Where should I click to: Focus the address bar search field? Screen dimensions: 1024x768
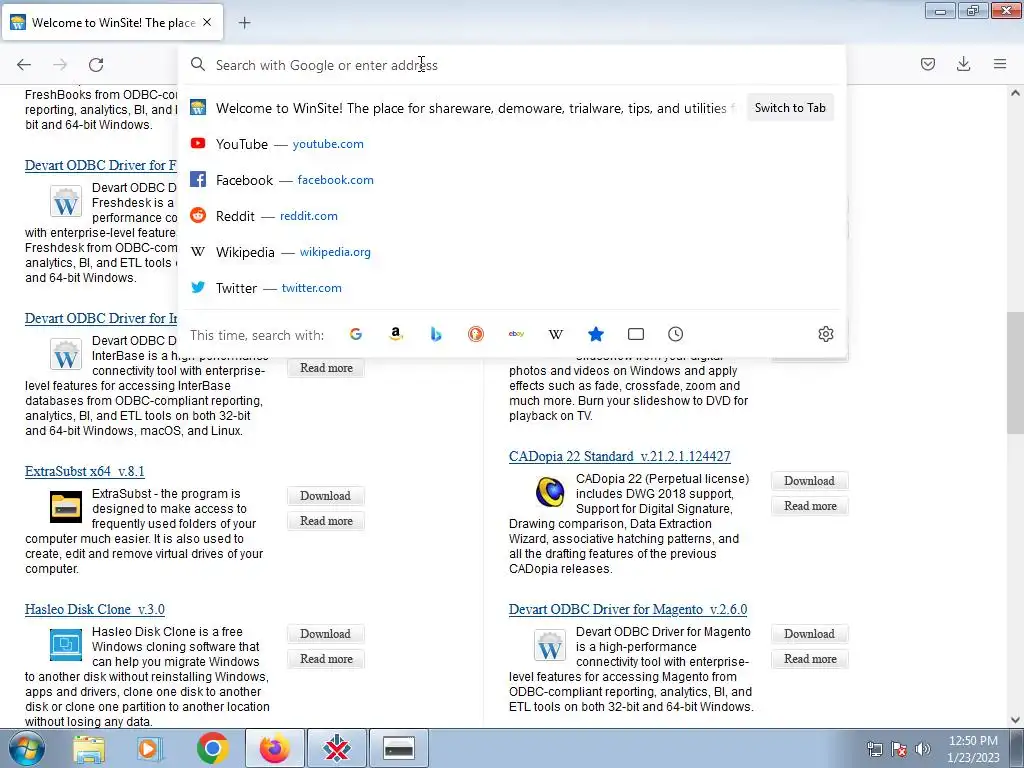(512, 65)
